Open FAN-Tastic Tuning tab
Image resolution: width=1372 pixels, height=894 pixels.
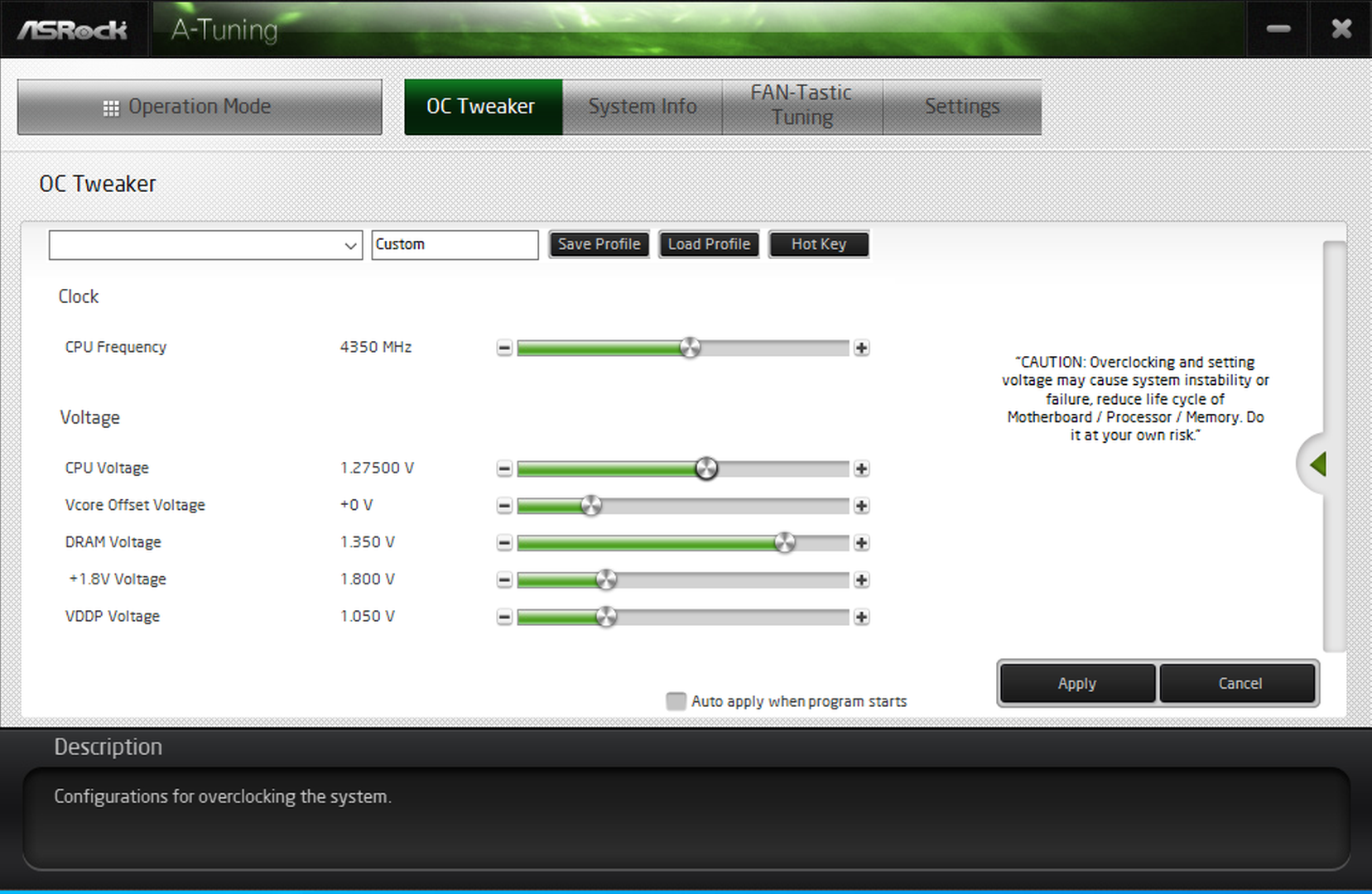(x=802, y=107)
